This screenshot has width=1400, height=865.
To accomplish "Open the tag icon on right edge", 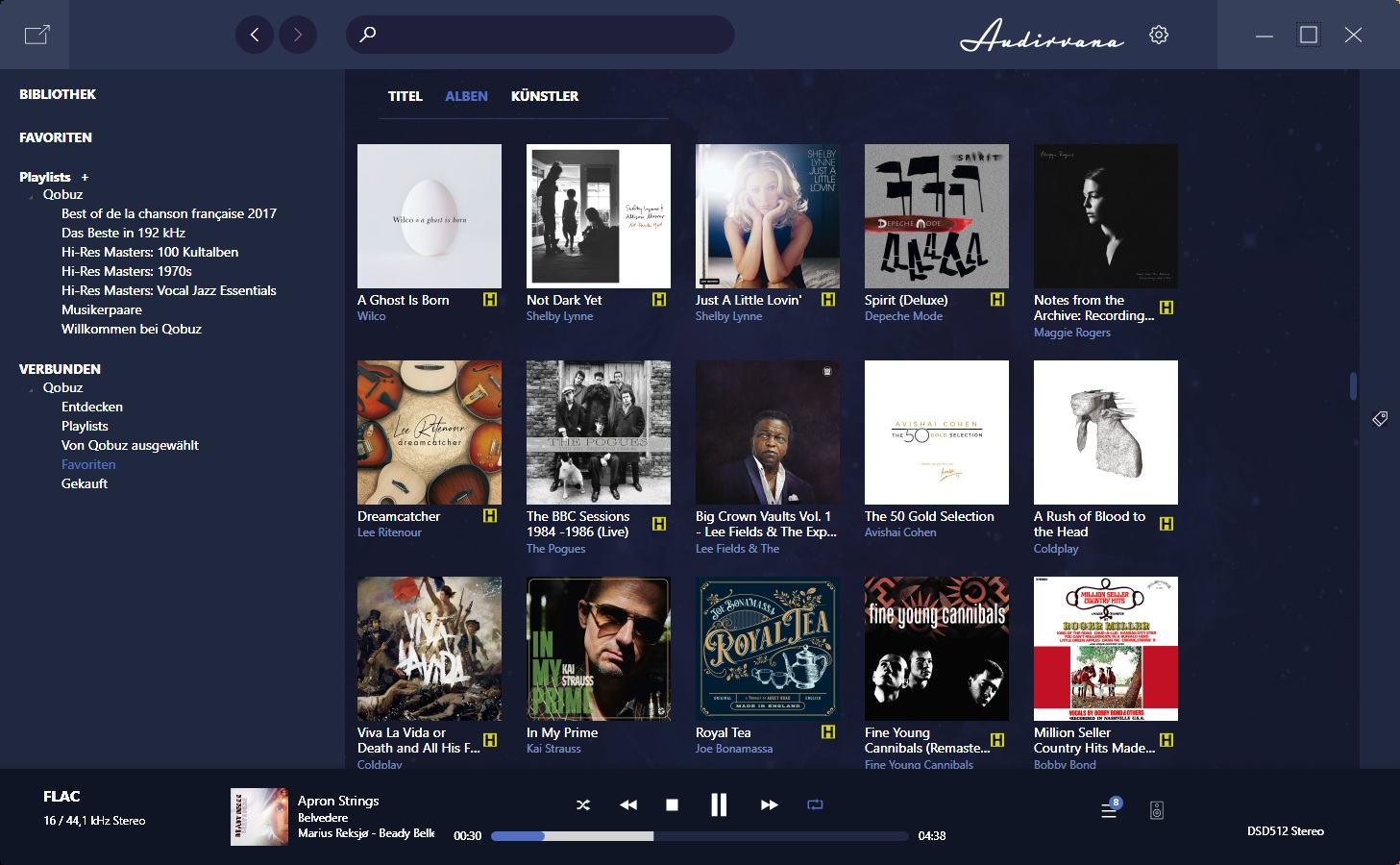I will pos(1380,419).
